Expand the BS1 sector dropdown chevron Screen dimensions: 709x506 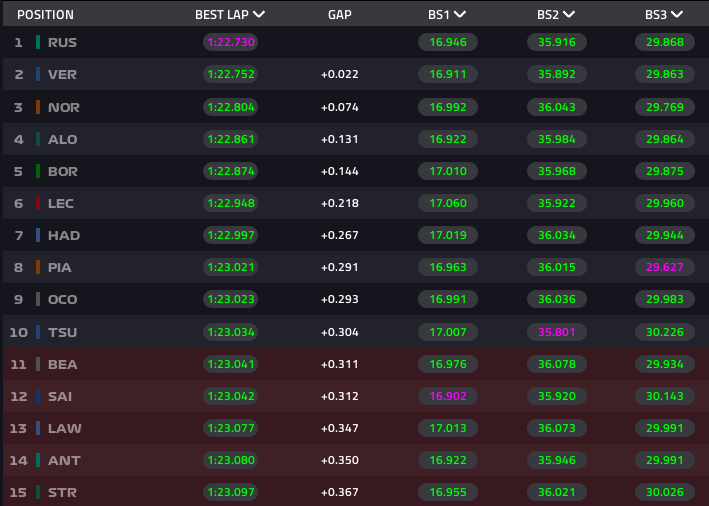pos(460,15)
